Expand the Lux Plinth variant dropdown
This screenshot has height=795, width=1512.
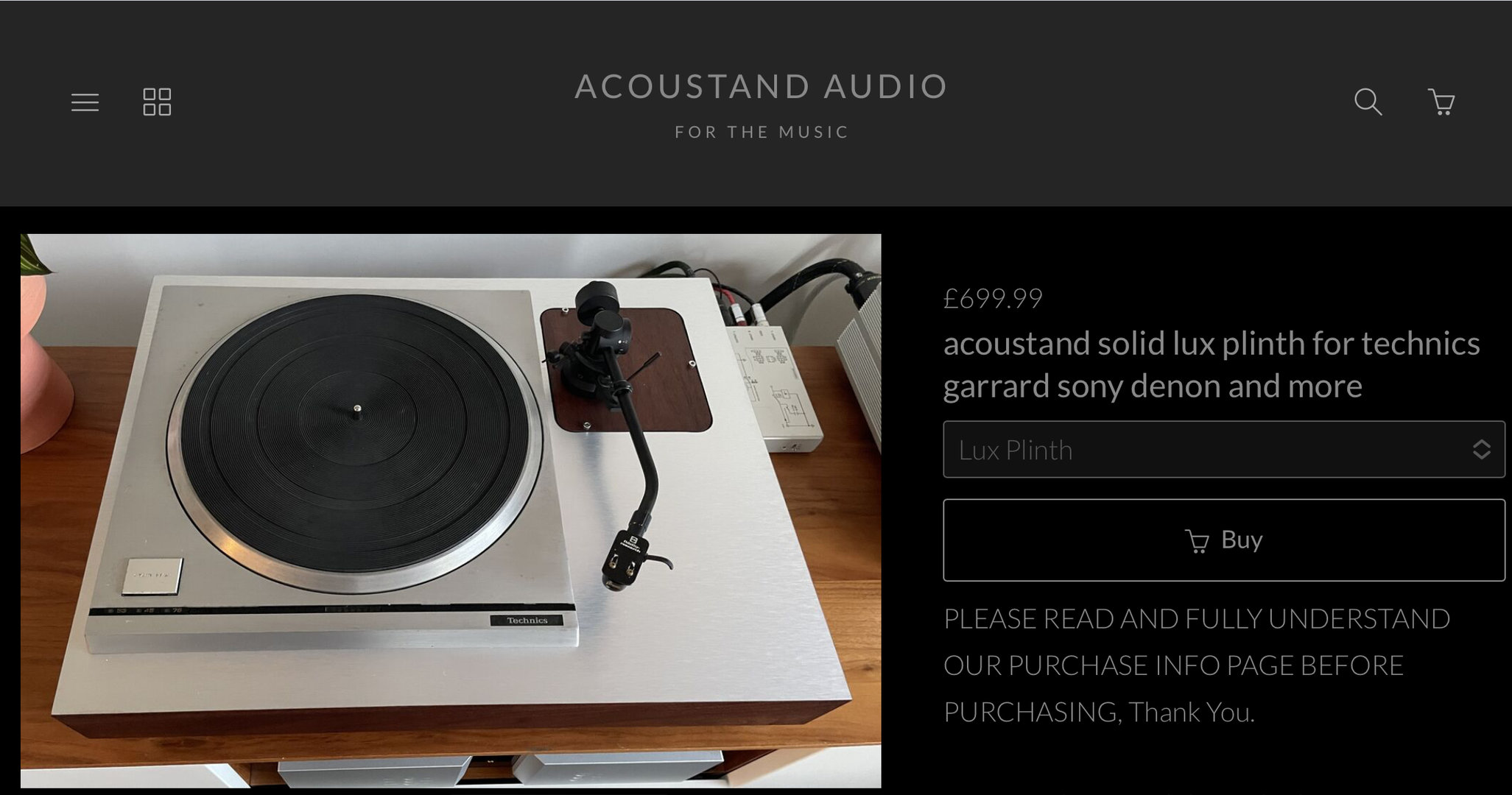[x=1224, y=450]
